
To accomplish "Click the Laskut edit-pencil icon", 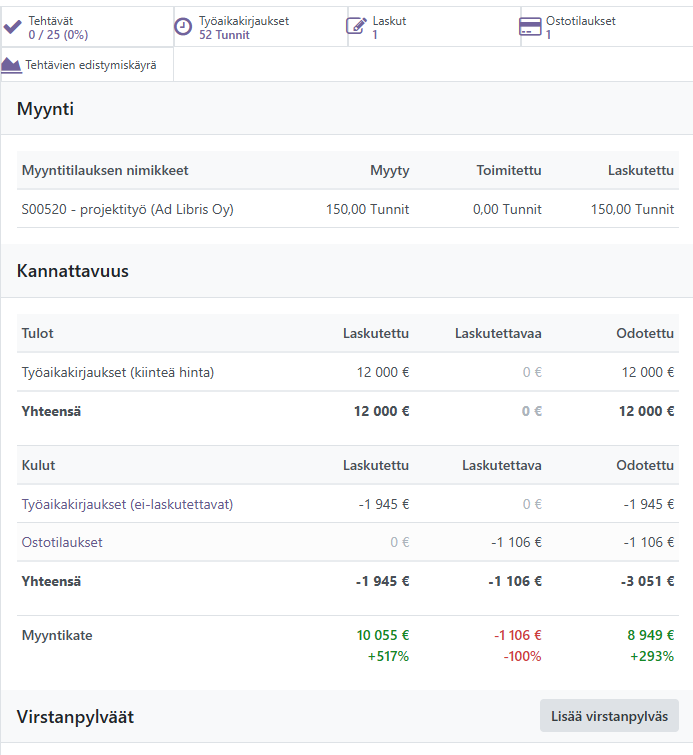I will 356,26.
